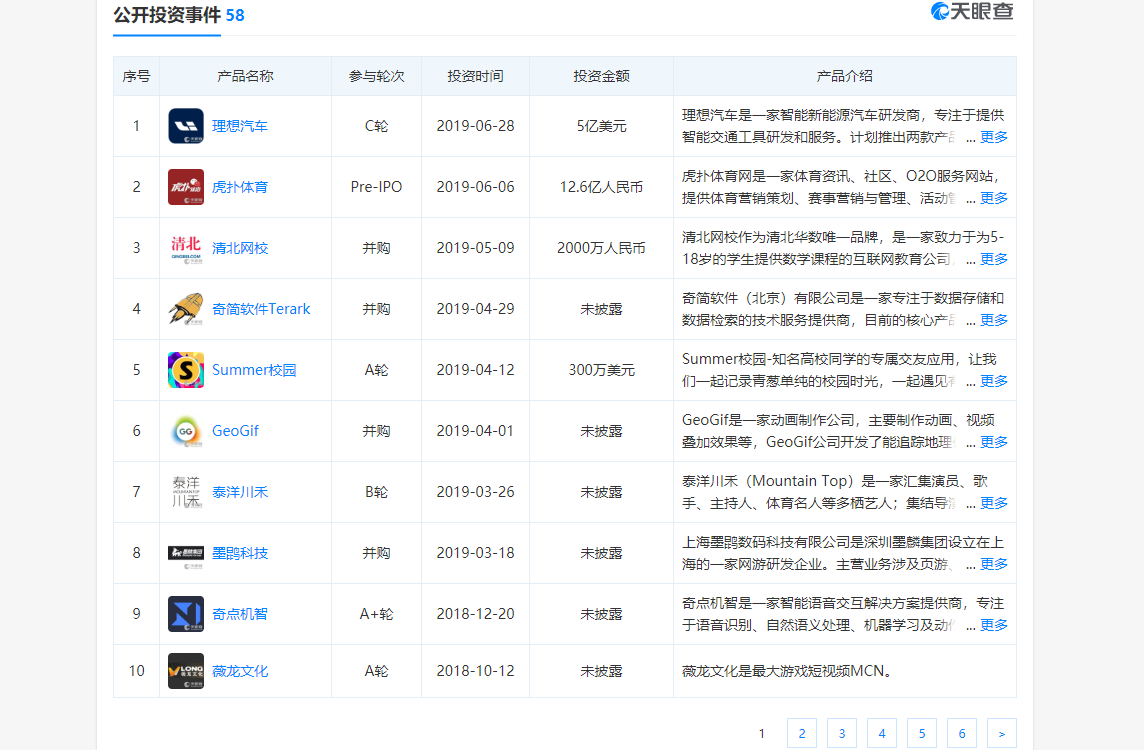The height and width of the screenshot is (750, 1144).
Task: Go to page 5 of results
Action: [x=921, y=733]
